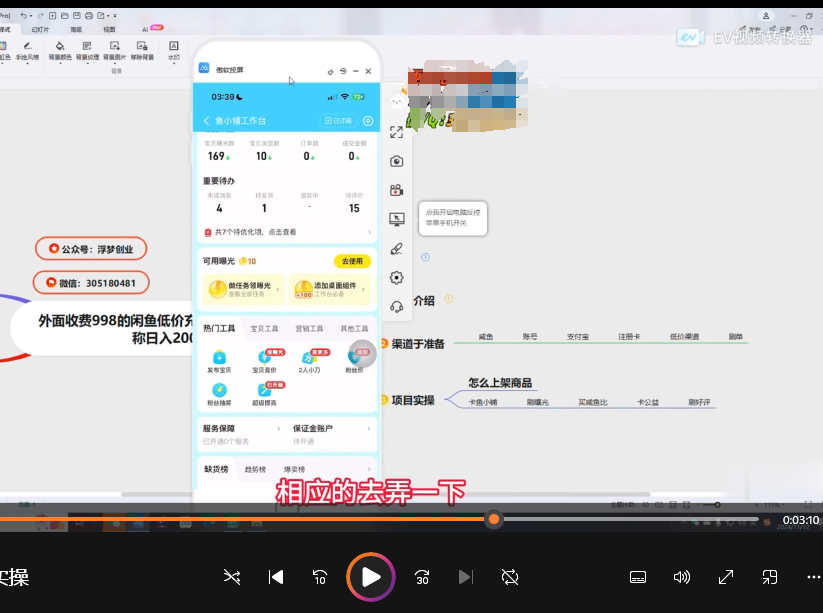Enter full screen with the arrows icon
Image resolution: width=823 pixels, height=613 pixels.
click(726, 577)
